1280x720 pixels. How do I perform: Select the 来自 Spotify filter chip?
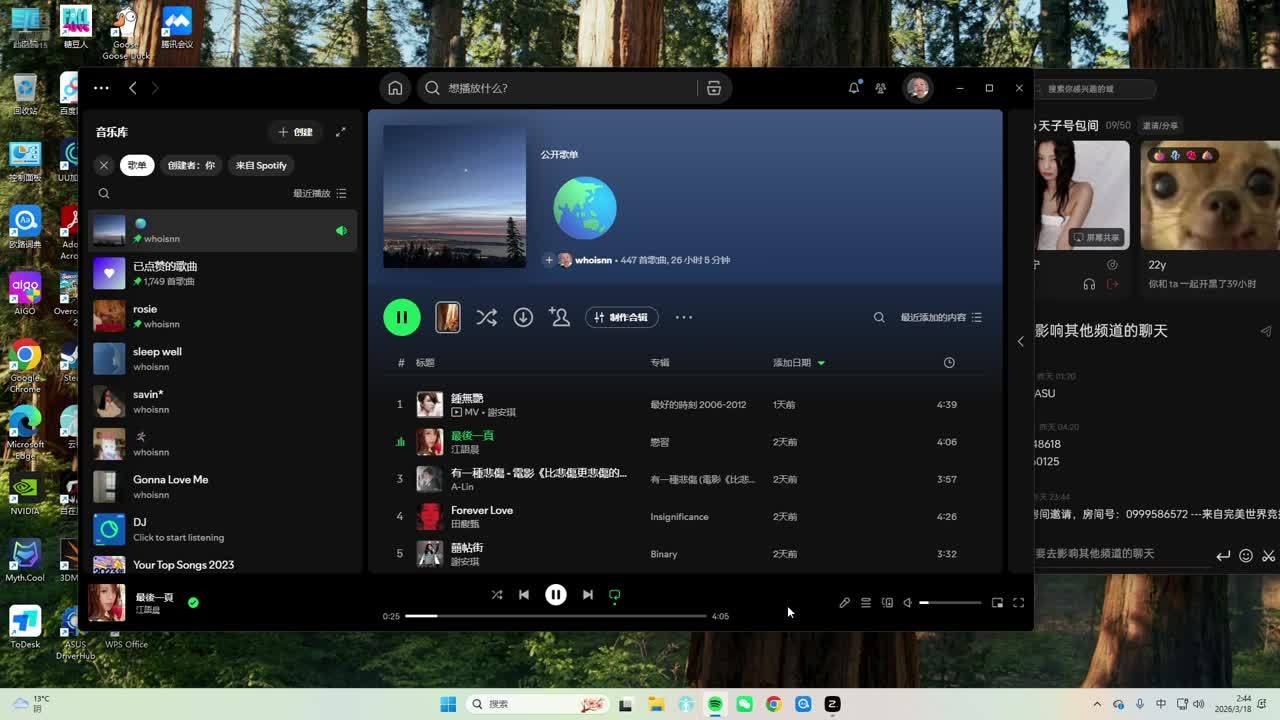click(x=261, y=166)
